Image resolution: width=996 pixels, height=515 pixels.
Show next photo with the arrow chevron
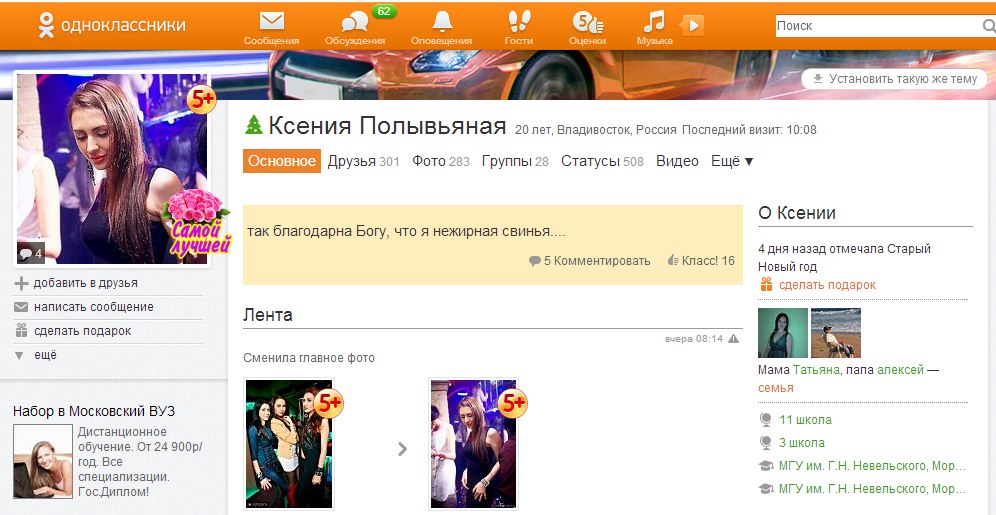[402, 449]
